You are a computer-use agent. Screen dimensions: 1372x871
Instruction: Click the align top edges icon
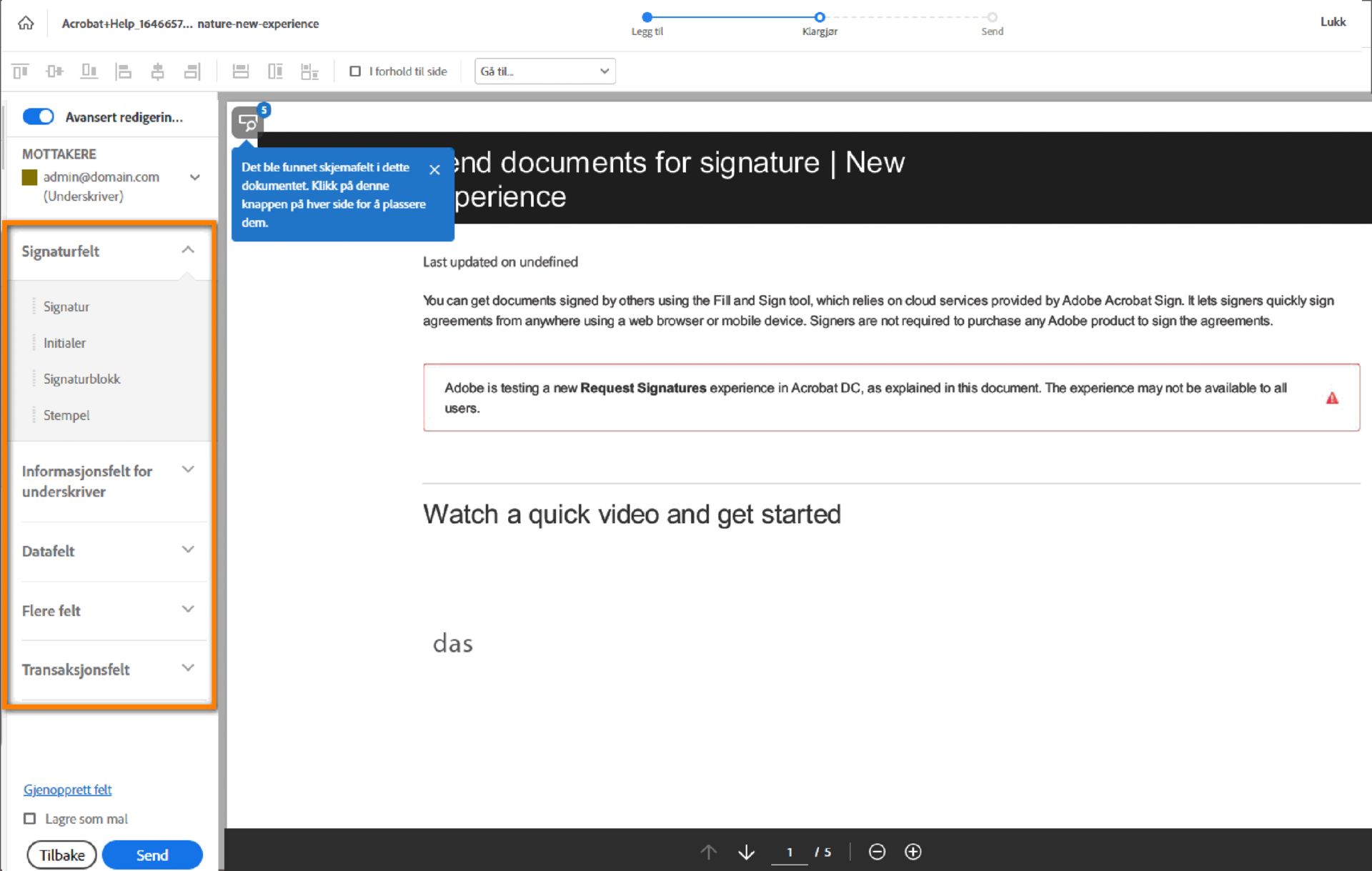click(x=21, y=71)
